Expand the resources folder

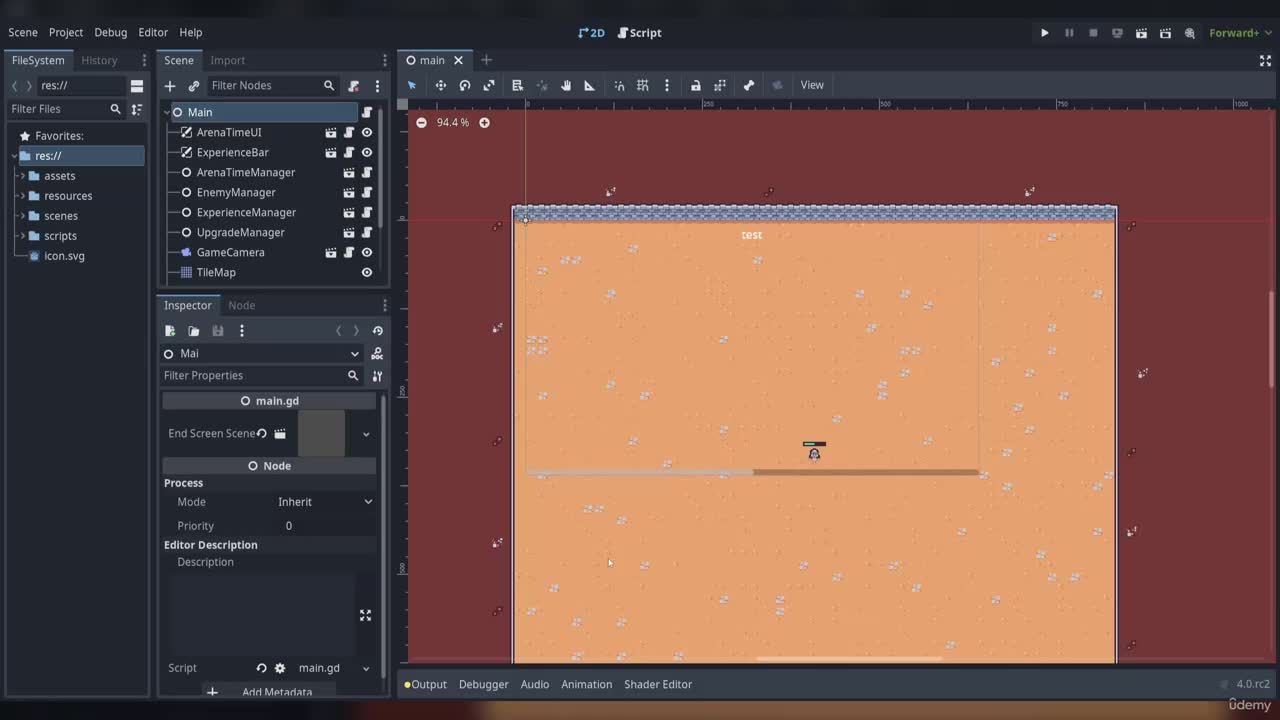pyautogui.click(x=22, y=196)
